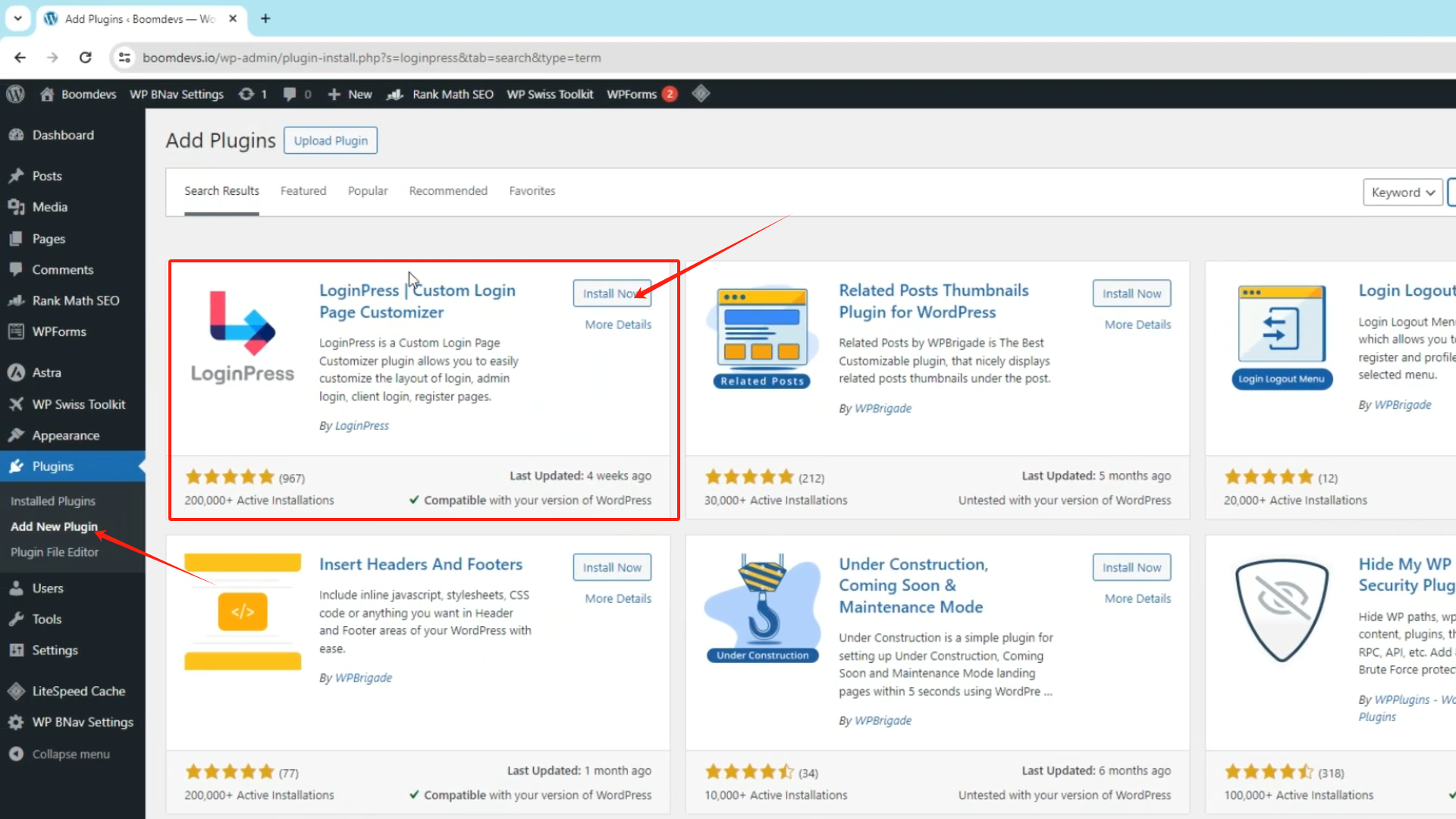Open a new browser tab
The height and width of the screenshot is (819, 1456).
click(x=265, y=19)
